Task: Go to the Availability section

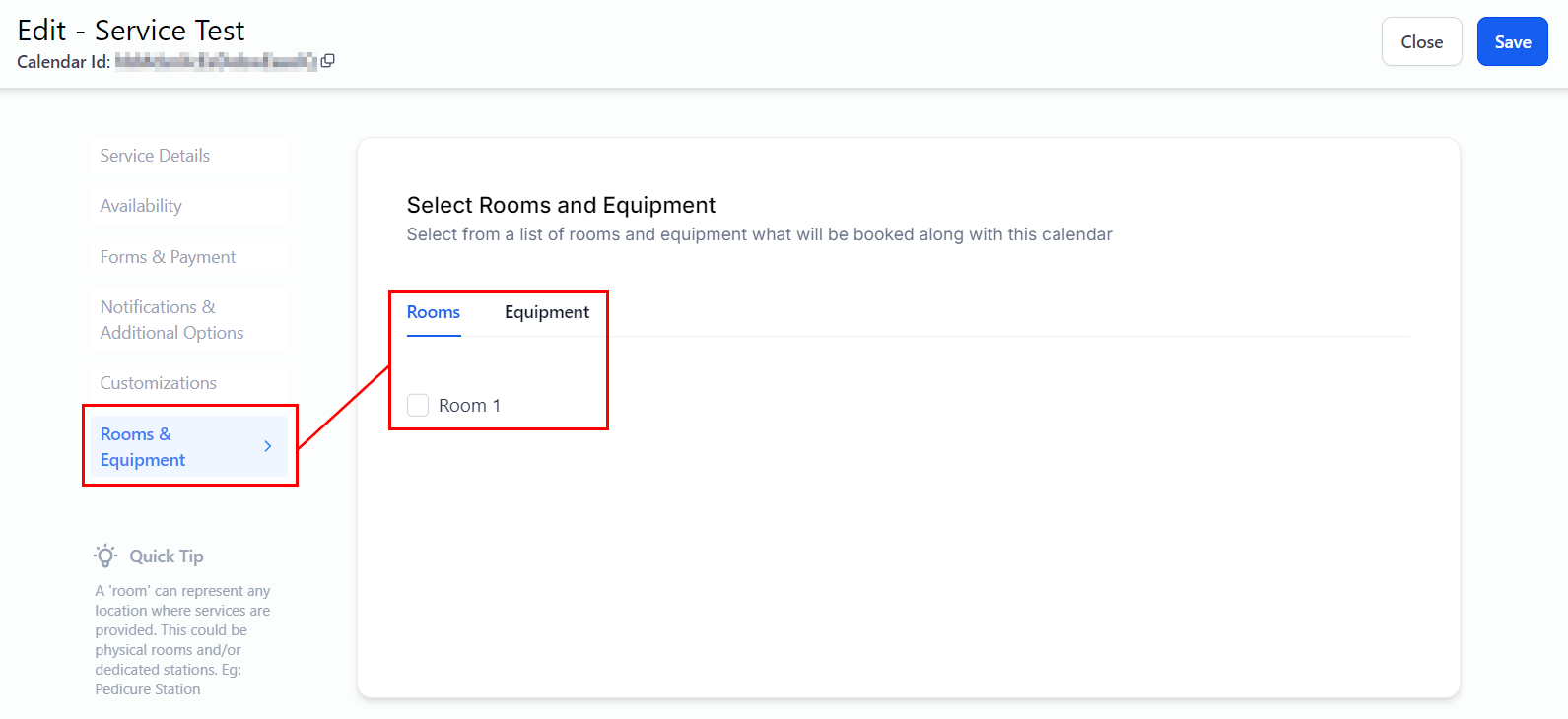Action: pyautogui.click(x=141, y=206)
